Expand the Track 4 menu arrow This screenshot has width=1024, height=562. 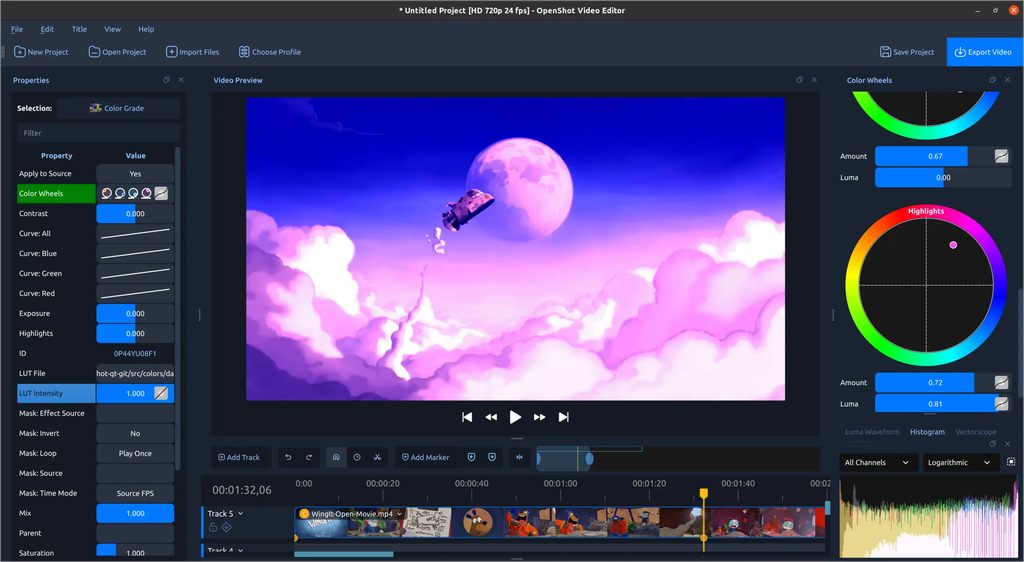(x=240, y=551)
